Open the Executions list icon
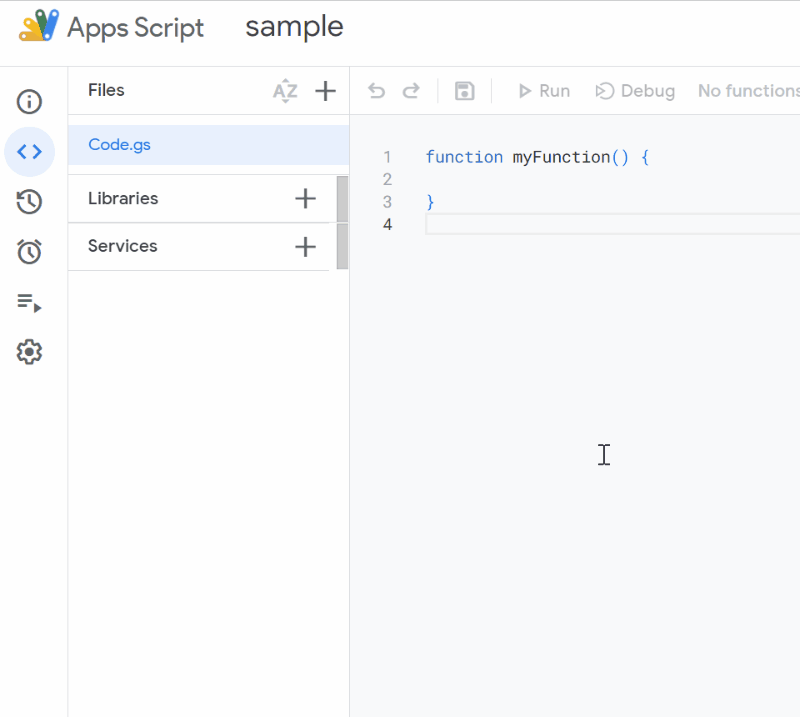 point(30,302)
